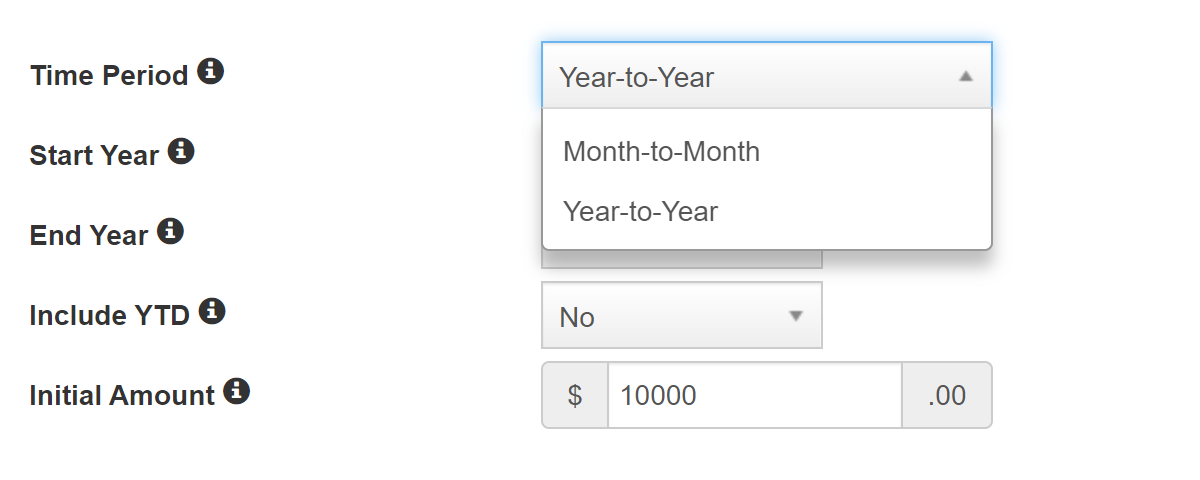
Task: Click the .00 suffix box
Action: click(x=947, y=395)
